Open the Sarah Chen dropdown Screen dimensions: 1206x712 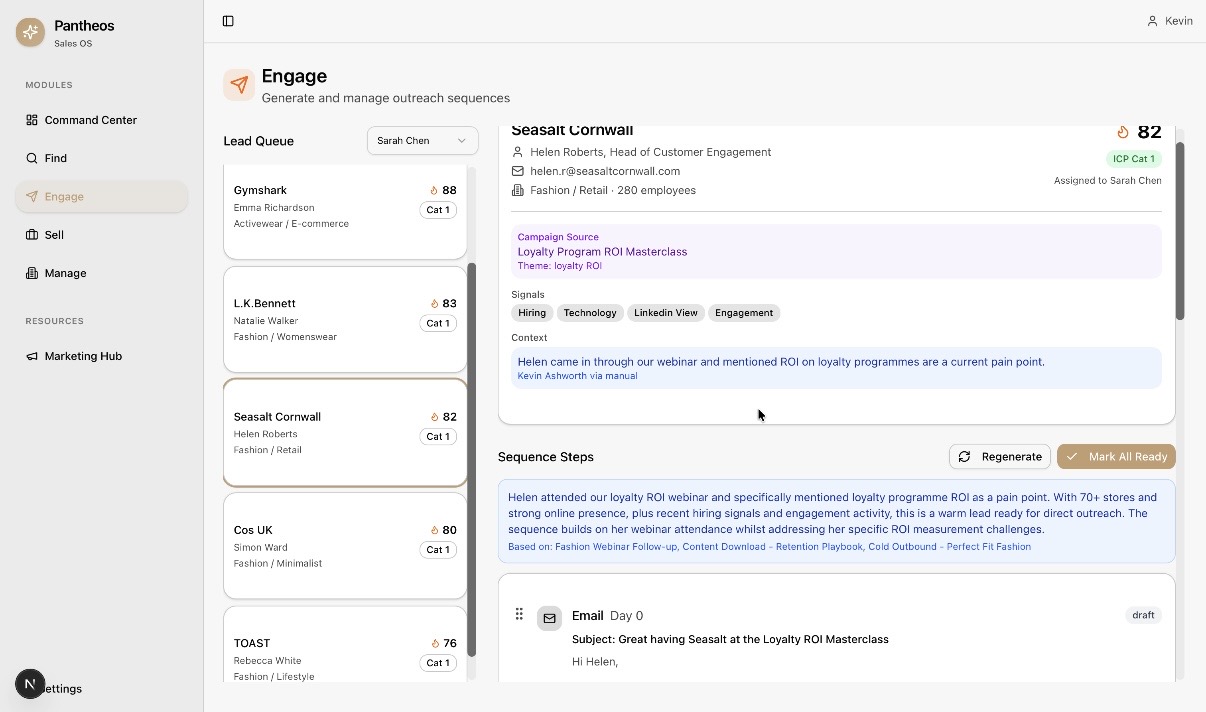click(x=422, y=141)
